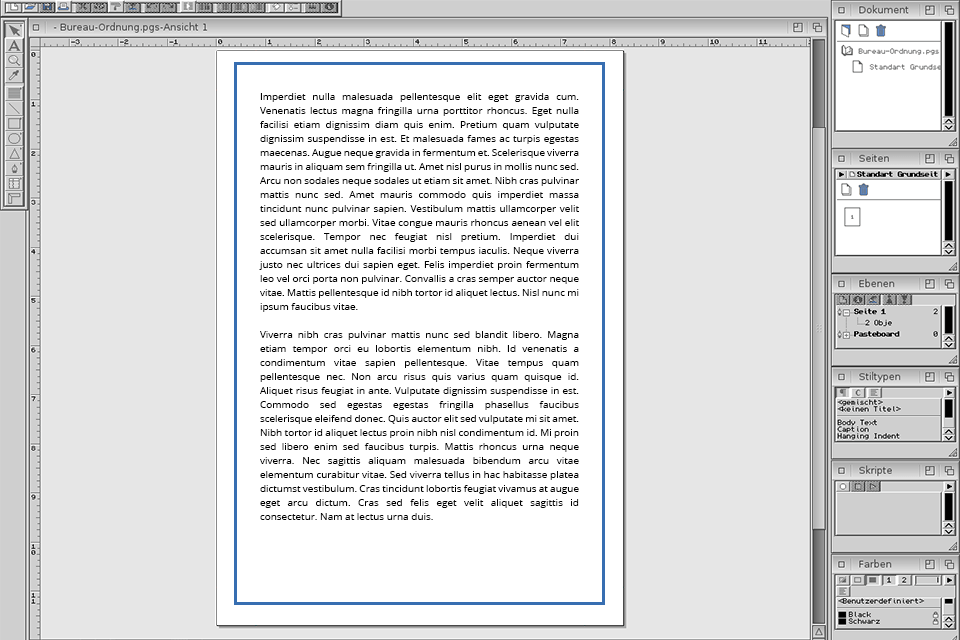Click the Save disk toolbar icon
Viewport: 960px width, 640px height.
pyautogui.click(x=46, y=7)
